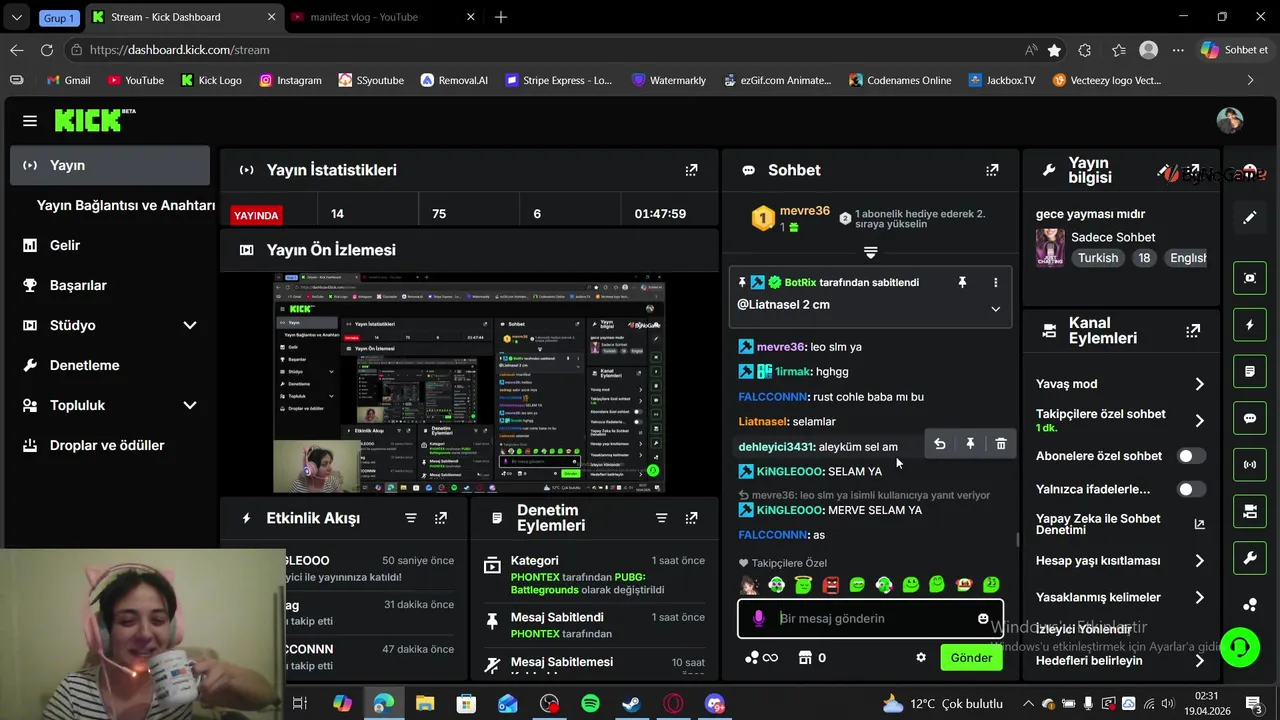Open the hamburger menu beside the KICK logo
Screen dimensions: 1280x720
pyautogui.click(x=30, y=121)
